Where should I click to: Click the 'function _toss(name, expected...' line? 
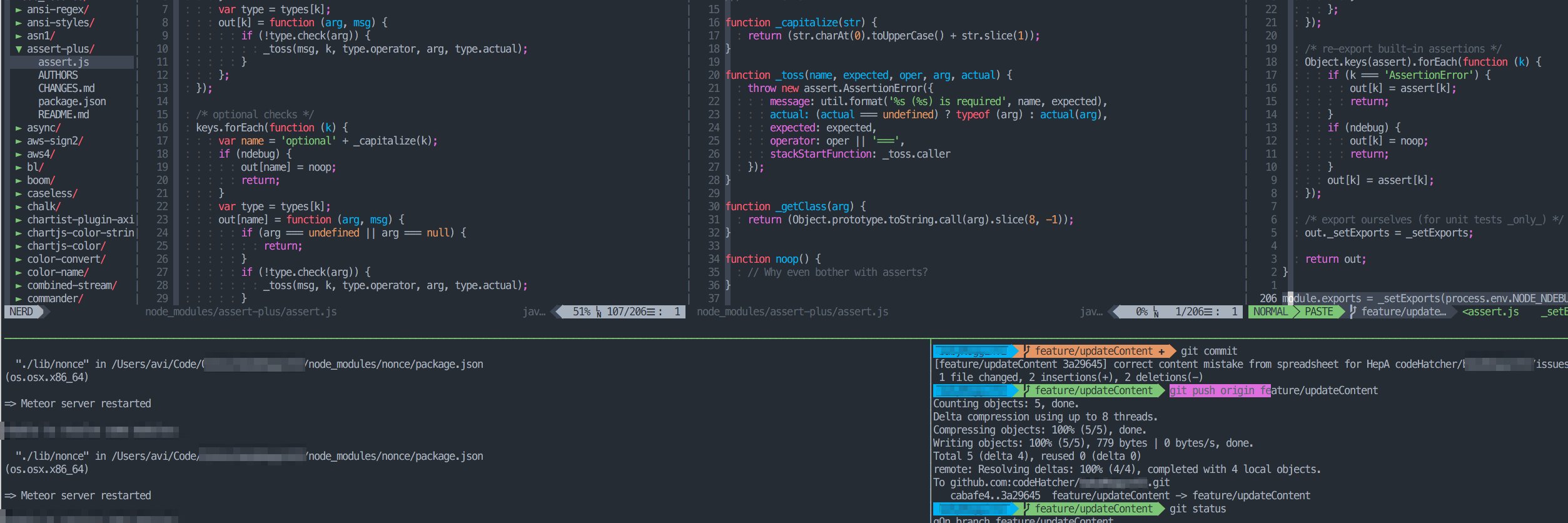click(x=869, y=76)
